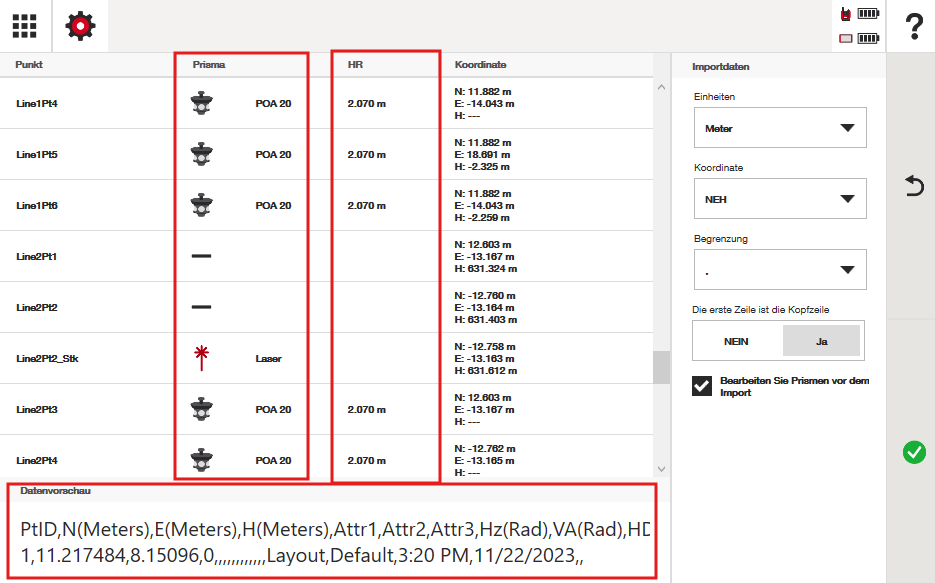Open the red gear settings
The height and width of the screenshot is (583, 935).
[x=81, y=26]
